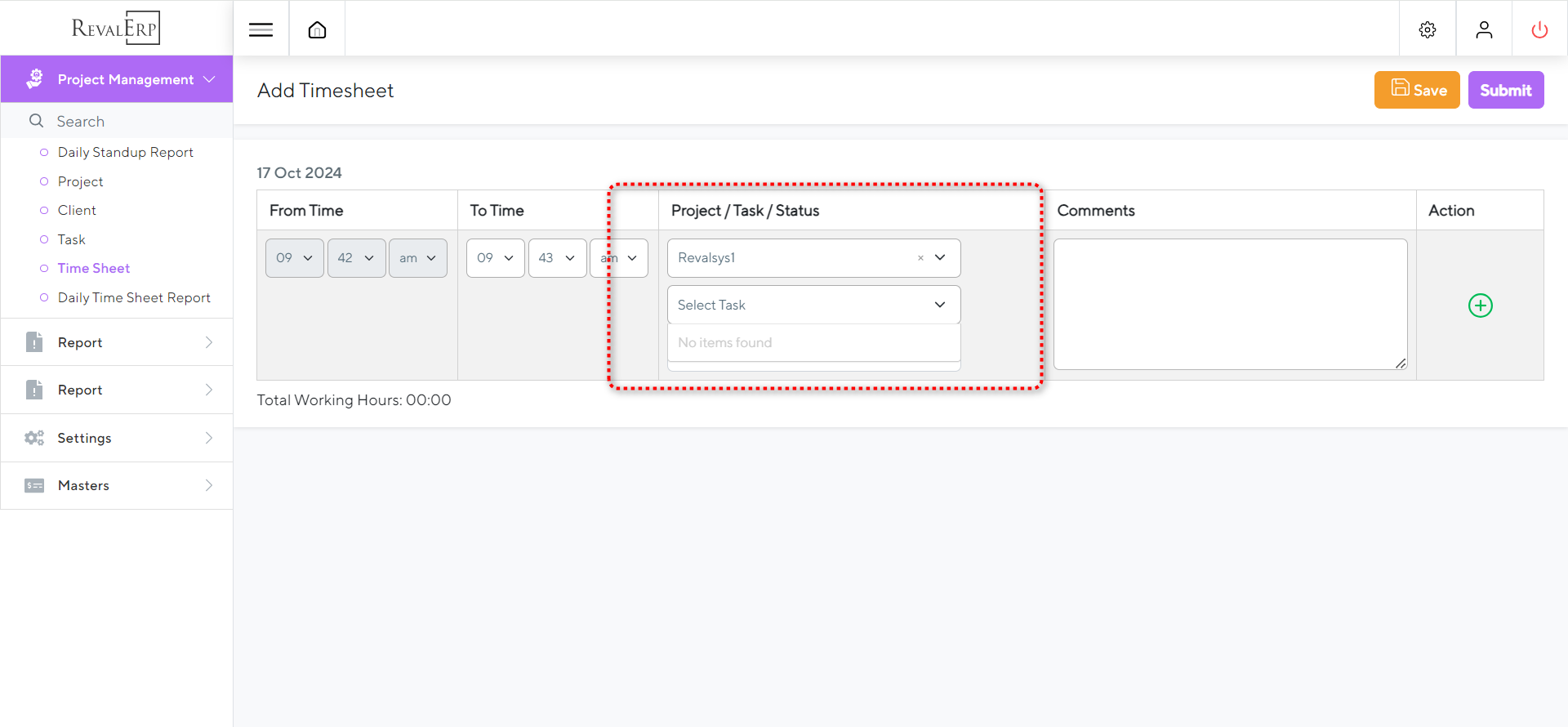Open settings gear icon in header
The width and height of the screenshot is (1568, 727).
[x=1427, y=30]
